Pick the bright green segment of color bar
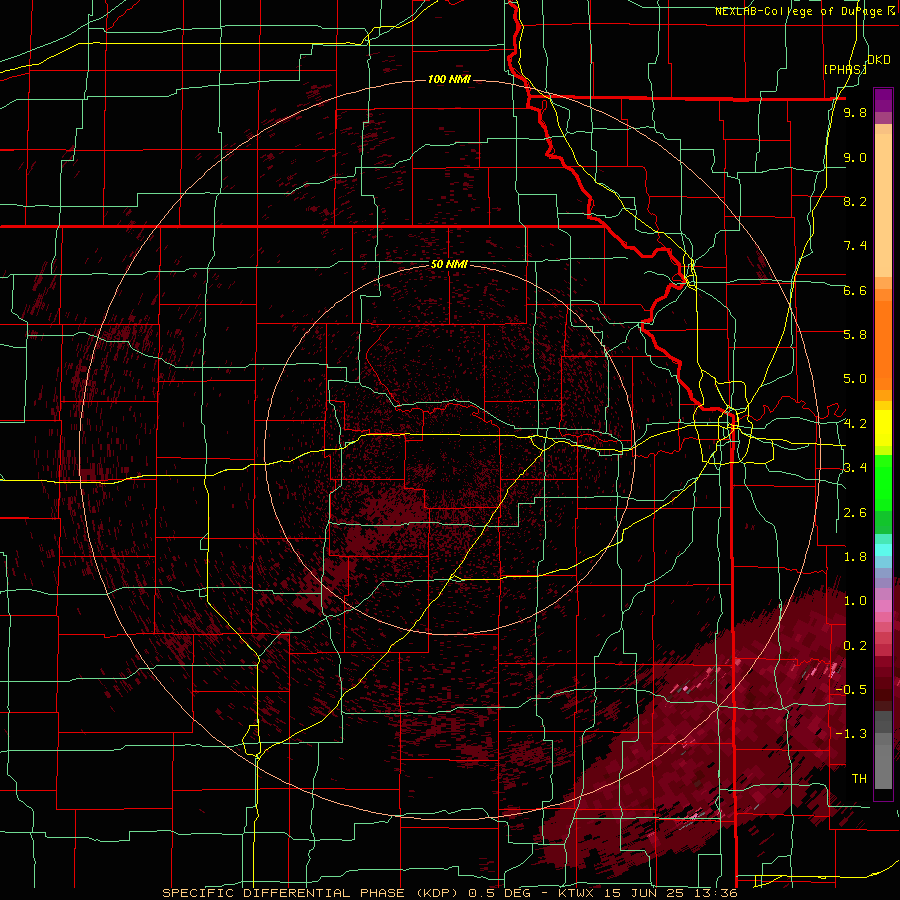Viewport: 900px width, 900px height. point(883,482)
